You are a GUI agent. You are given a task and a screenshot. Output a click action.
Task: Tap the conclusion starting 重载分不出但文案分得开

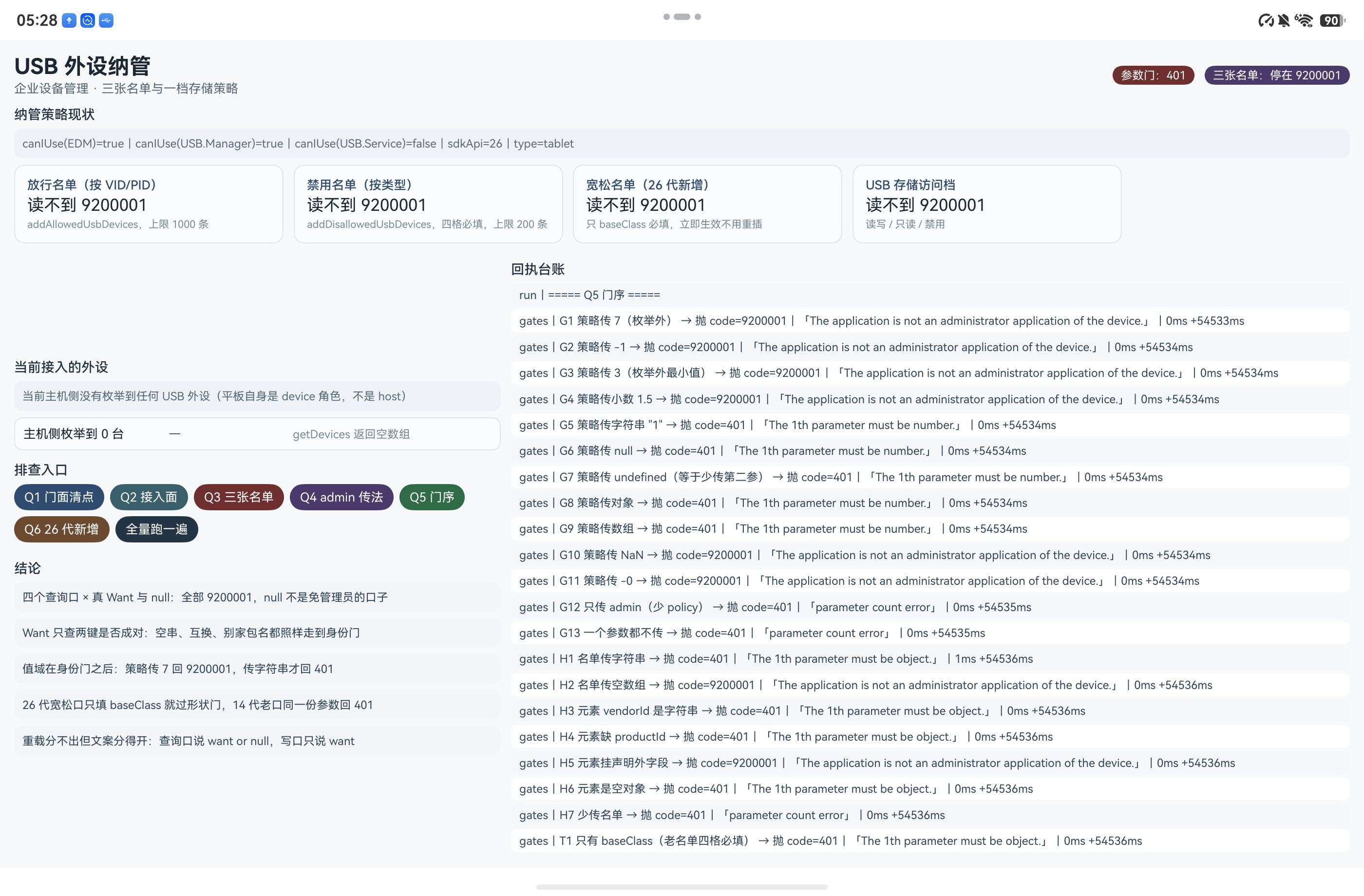[257, 741]
